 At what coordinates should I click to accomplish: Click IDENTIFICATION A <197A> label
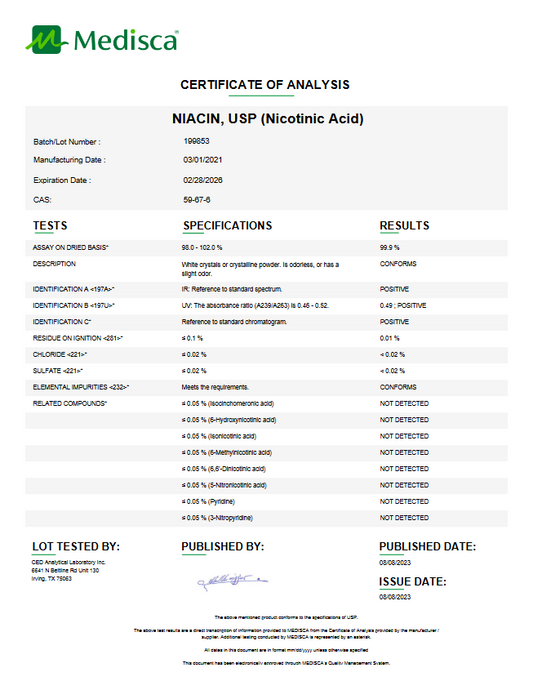(74, 289)
